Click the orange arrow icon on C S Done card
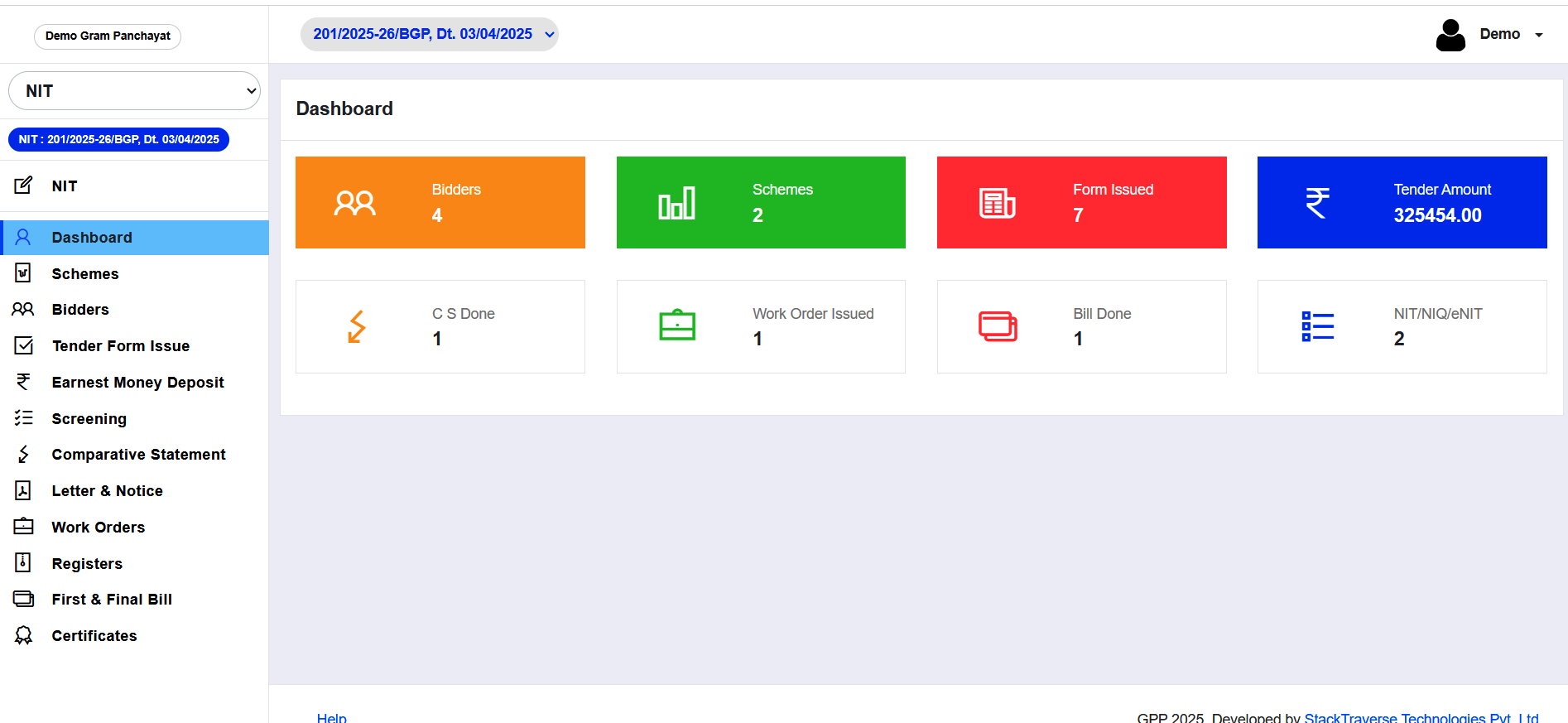This screenshot has height=723, width=1568. (x=356, y=326)
